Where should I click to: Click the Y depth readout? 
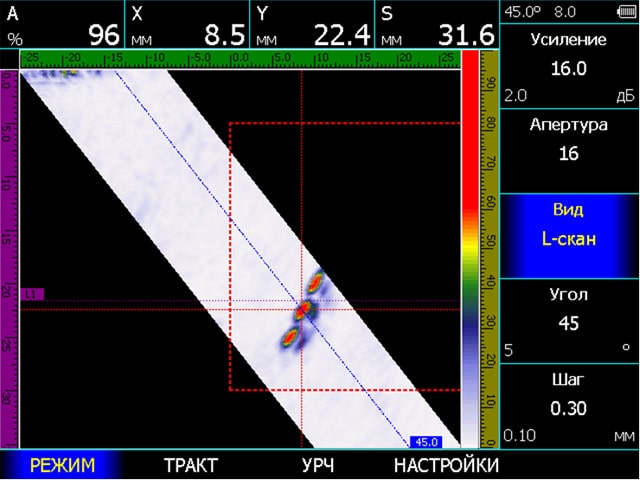point(312,24)
